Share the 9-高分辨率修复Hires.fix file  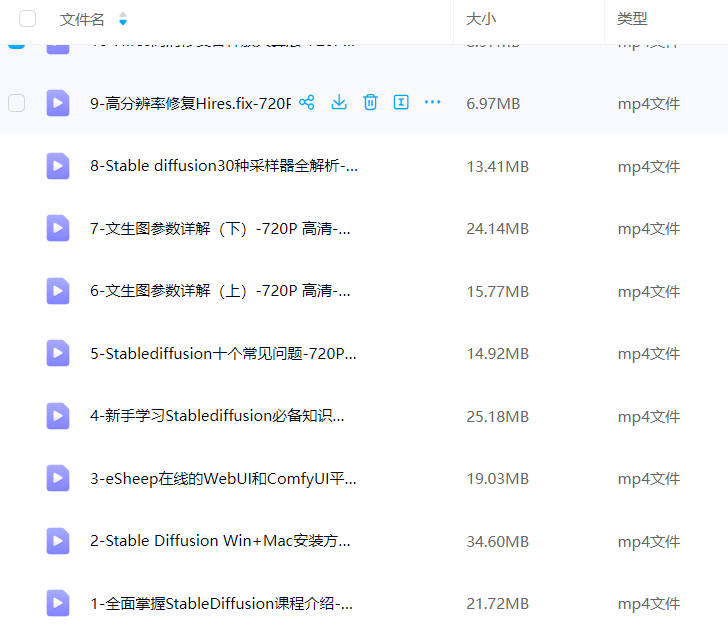pyautogui.click(x=307, y=102)
